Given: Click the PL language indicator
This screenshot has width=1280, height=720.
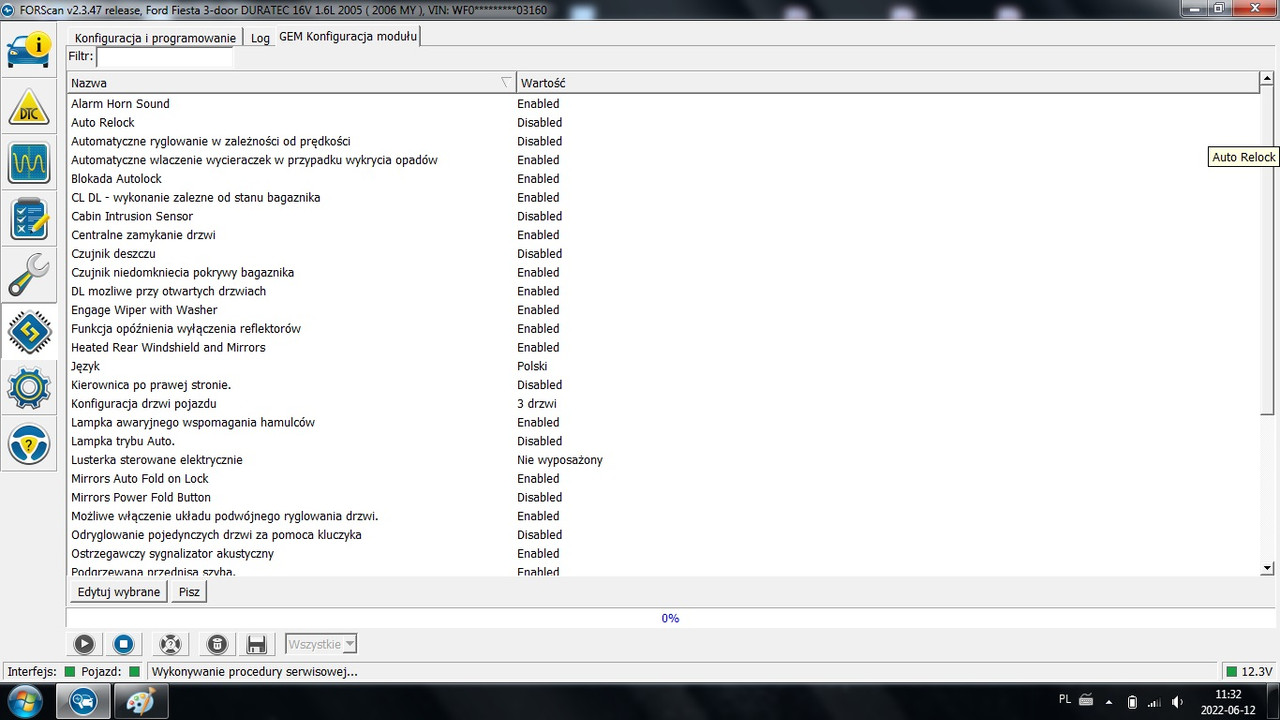Looking at the screenshot, I should 1066,699.
